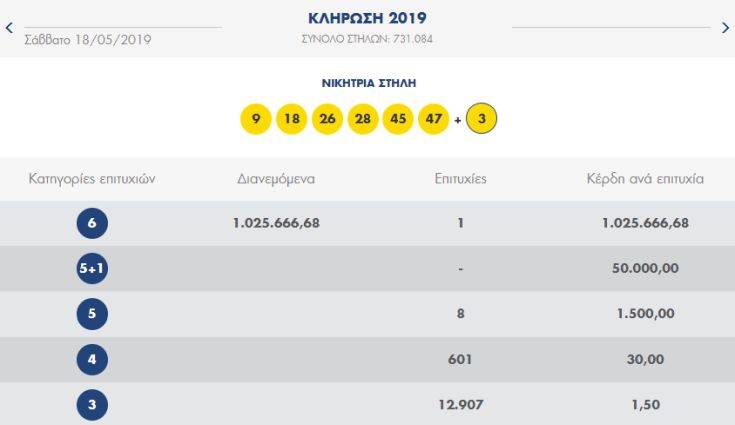Screen dimensions: 735x425
Task: Click winning number ball 47
Action: click(x=433, y=120)
